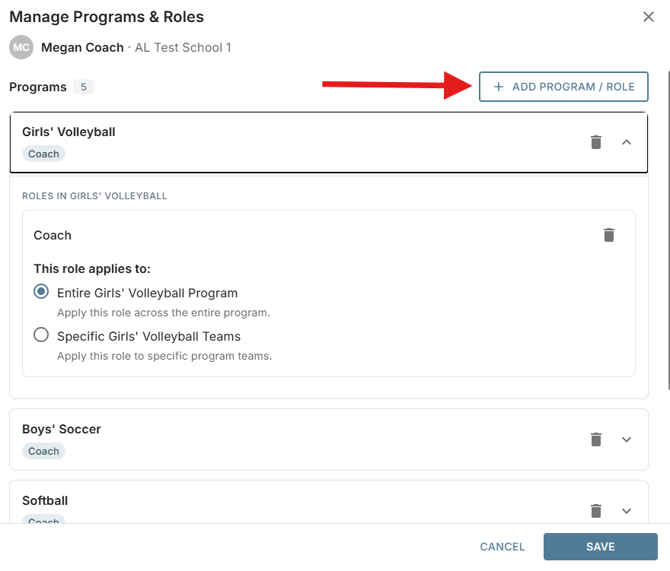
Task: Click Add Program / Role button
Action: pyautogui.click(x=564, y=87)
